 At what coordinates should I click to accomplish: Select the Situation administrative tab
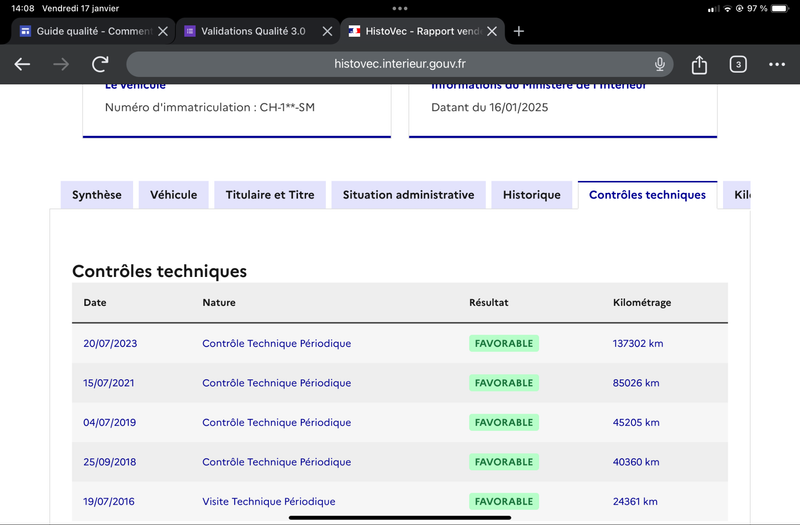click(x=409, y=195)
